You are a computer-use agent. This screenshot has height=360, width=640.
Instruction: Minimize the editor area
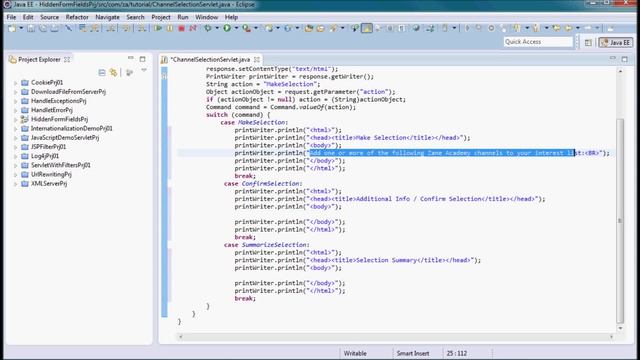click(x=613, y=58)
